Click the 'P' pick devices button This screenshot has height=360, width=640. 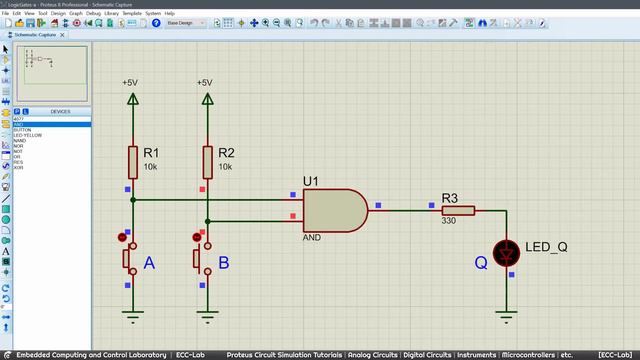point(17,111)
